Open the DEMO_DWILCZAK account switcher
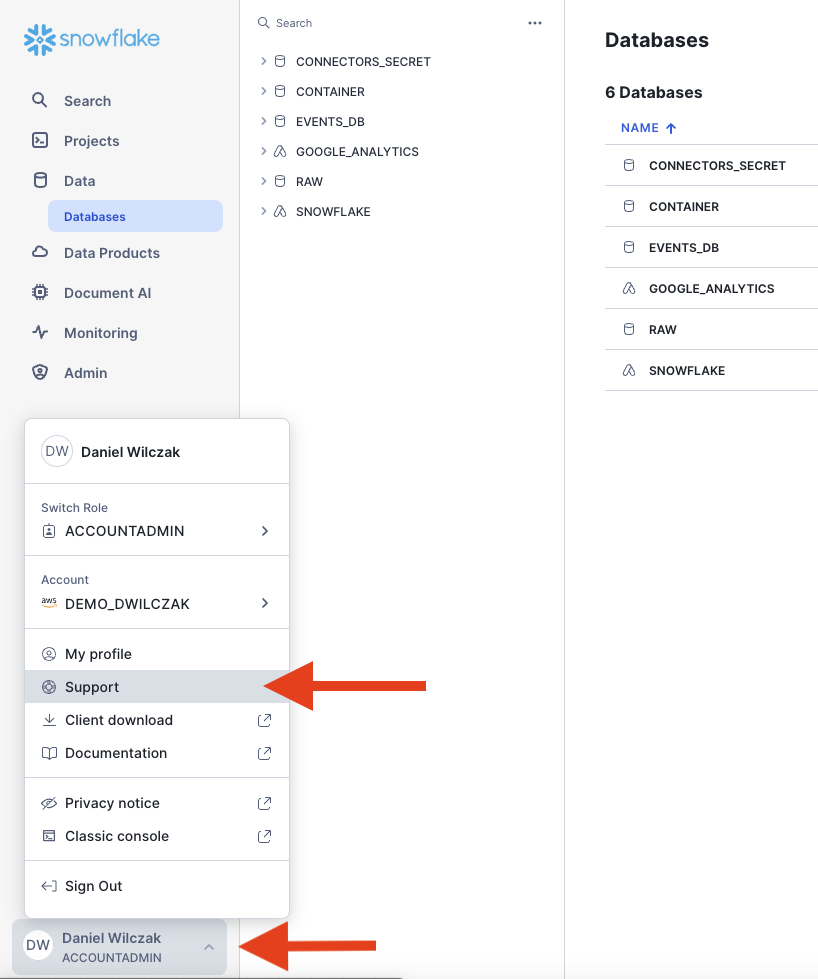Image resolution: width=818 pixels, height=979 pixels. click(265, 603)
